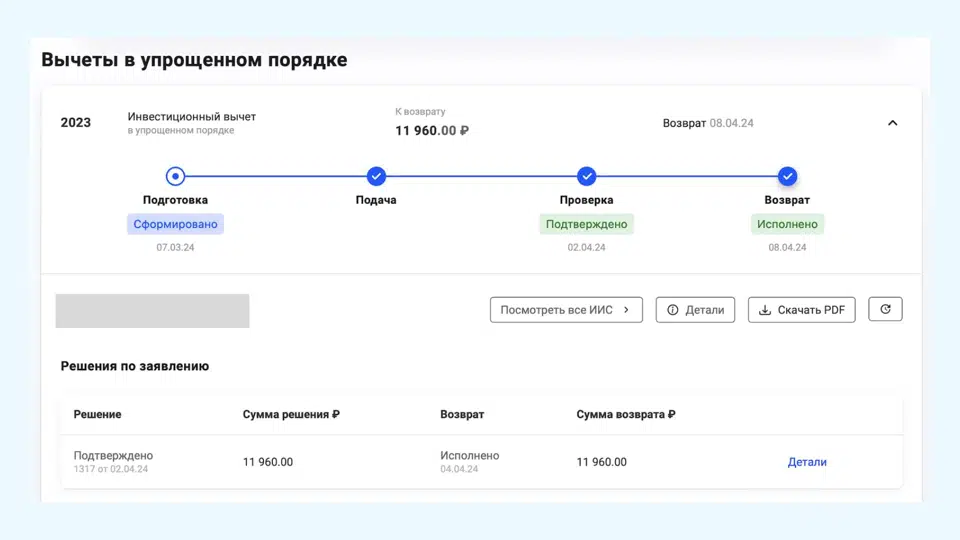This screenshot has height=540, width=960.
Task: Click the Подача step checkmark
Action: [x=376, y=176]
